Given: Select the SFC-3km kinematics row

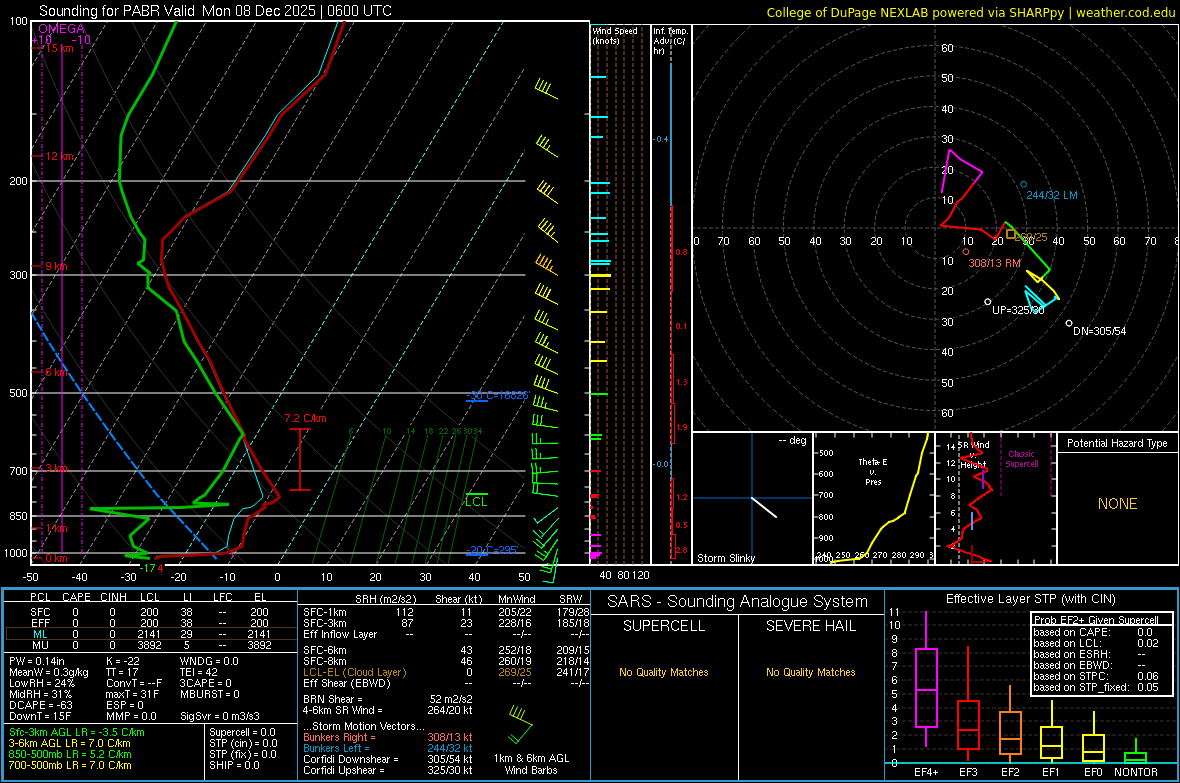Looking at the screenshot, I should [446, 623].
